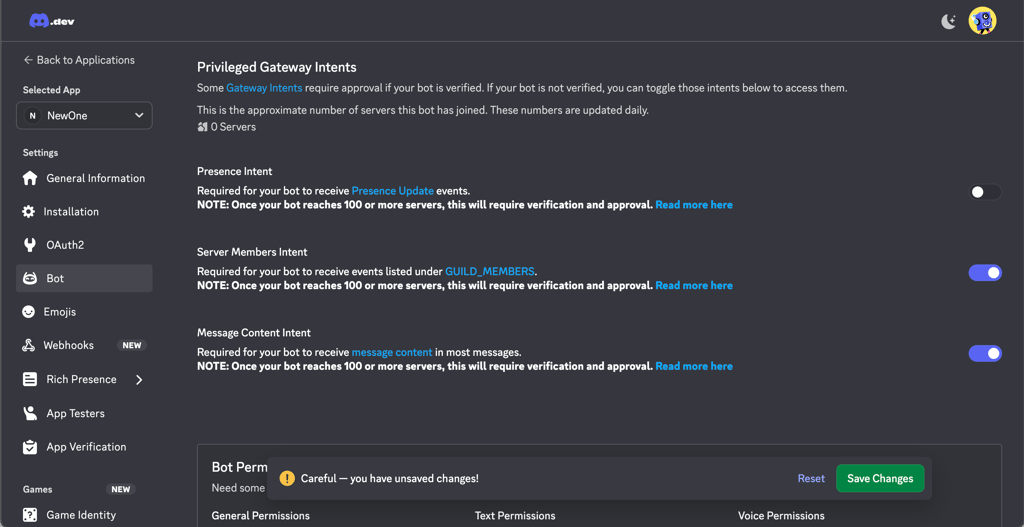Go to the OAuth2 page
The width and height of the screenshot is (1024, 527).
pyautogui.click(x=84, y=245)
